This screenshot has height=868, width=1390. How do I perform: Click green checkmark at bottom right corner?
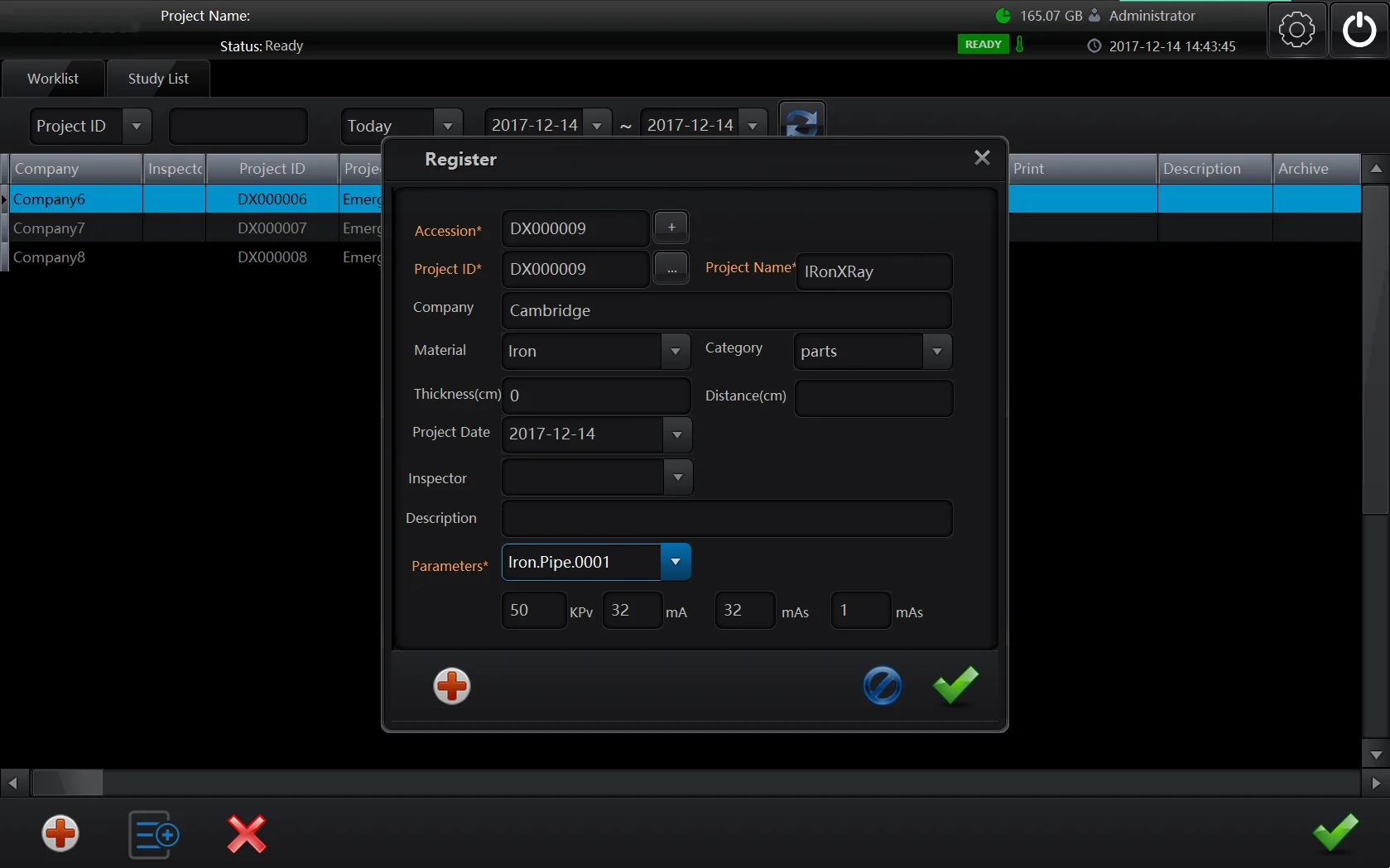click(1335, 832)
